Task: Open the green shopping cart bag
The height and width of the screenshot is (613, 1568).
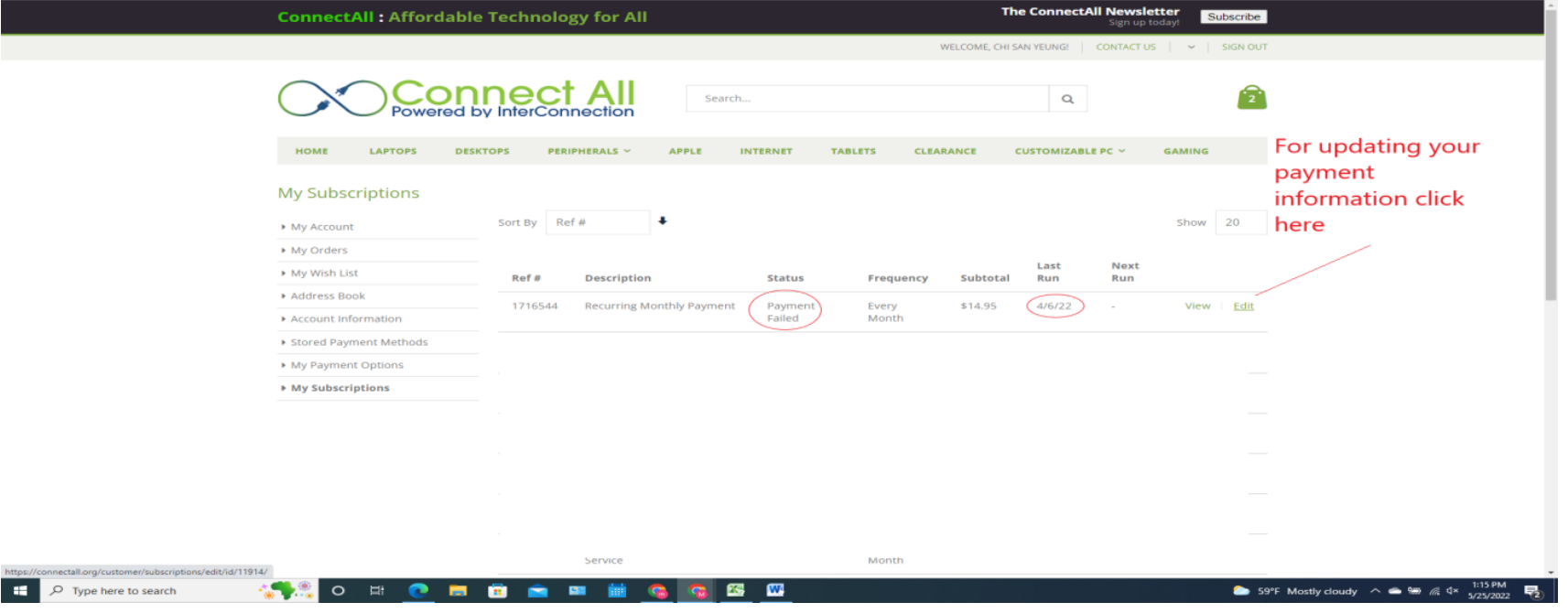Action: pos(1251,98)
